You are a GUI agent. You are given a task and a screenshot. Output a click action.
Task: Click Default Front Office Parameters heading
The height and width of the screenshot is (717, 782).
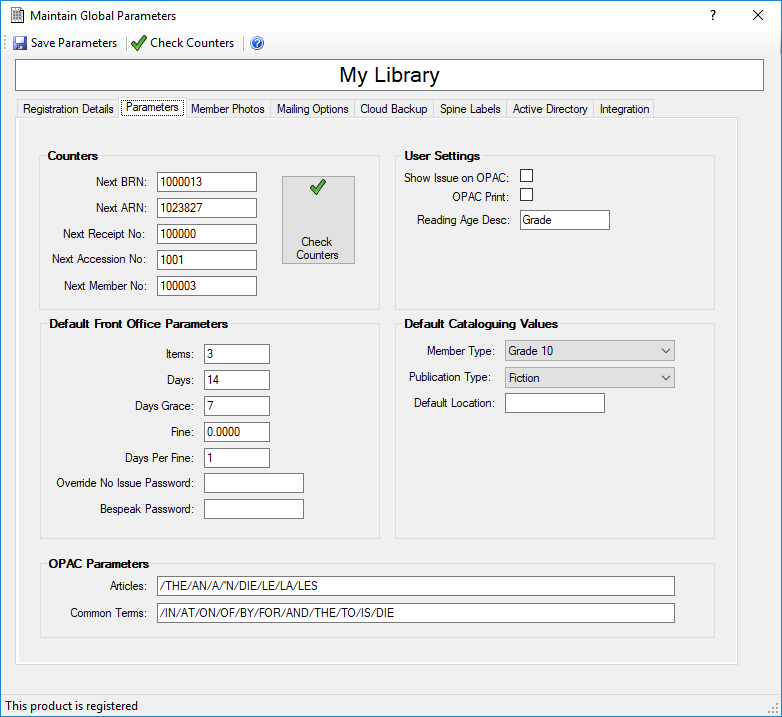(139, 324)
